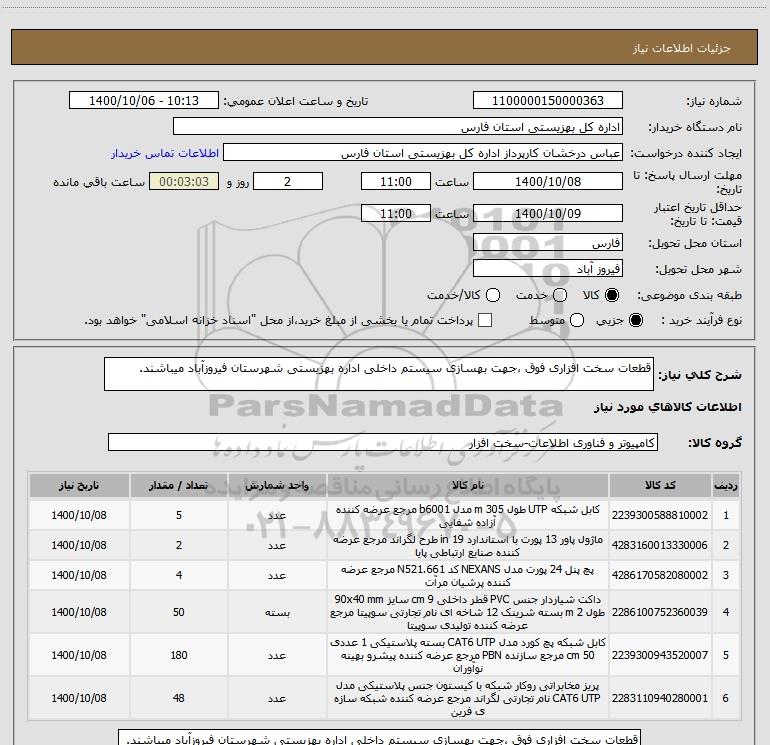Click product code 2239300588810002
Image resolution: width=770 pixels, height=745 pixels.
[660, 515]
